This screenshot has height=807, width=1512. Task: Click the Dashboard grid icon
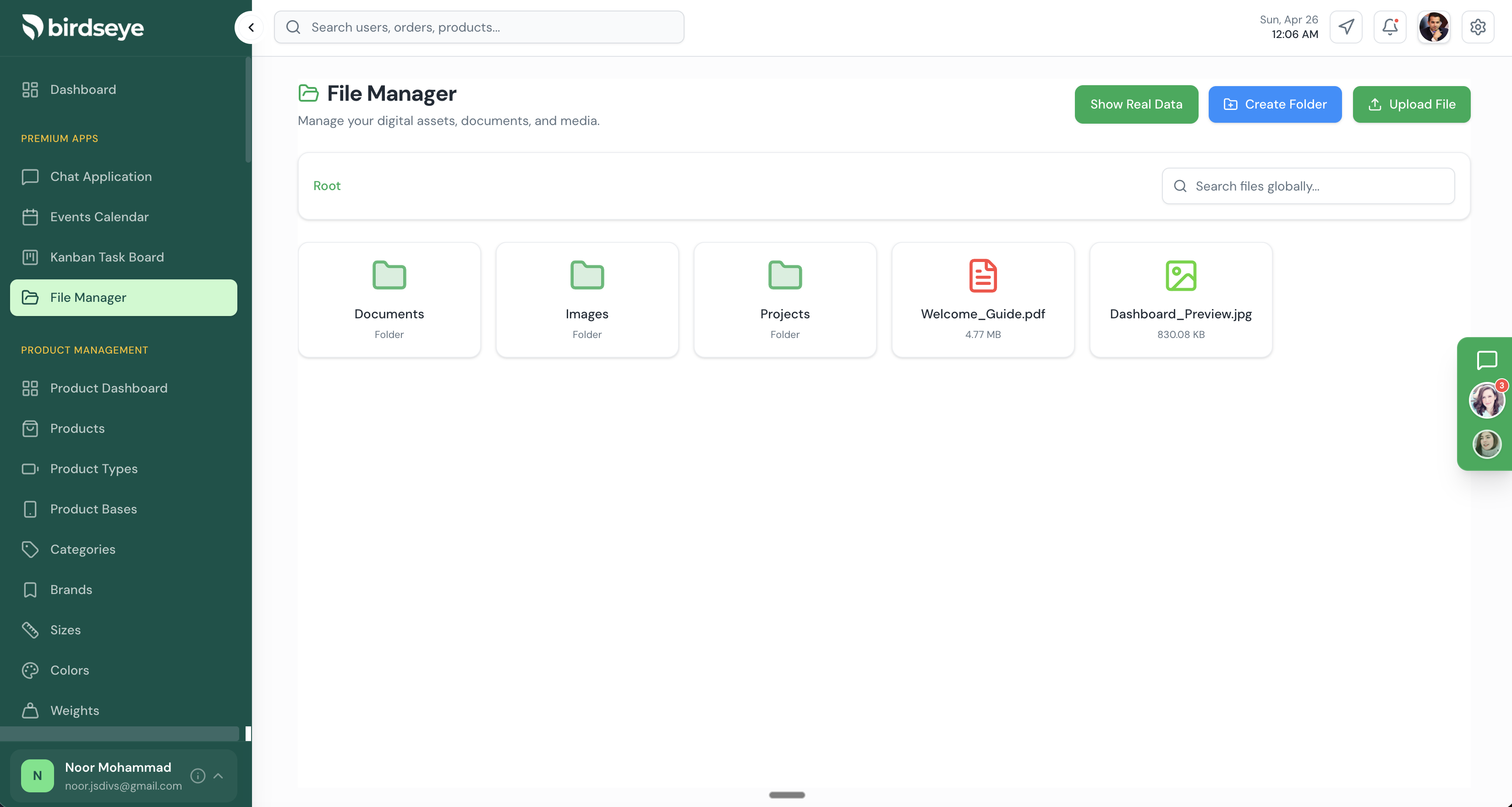coord(30,89)
